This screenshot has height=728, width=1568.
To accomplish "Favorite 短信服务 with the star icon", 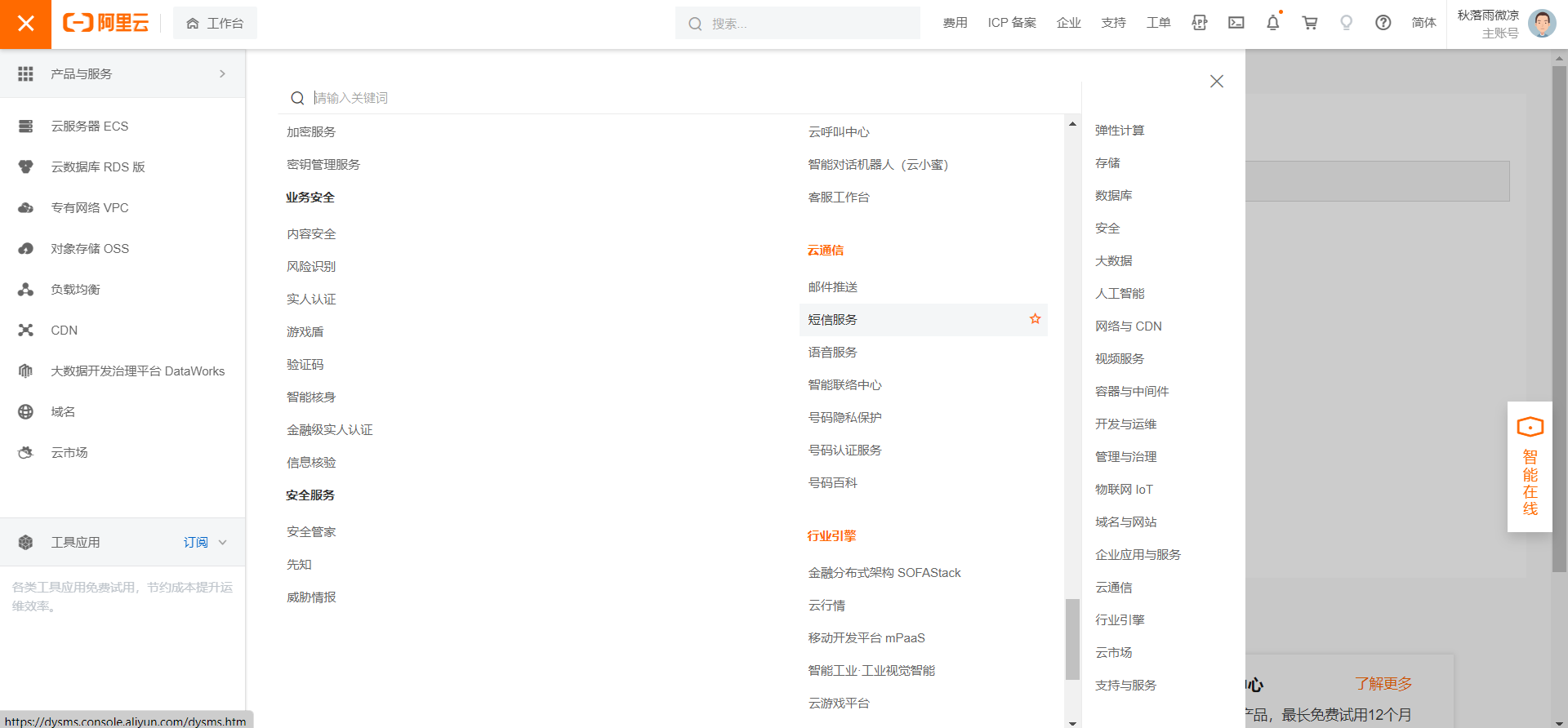I will [x=1035, y=319].
